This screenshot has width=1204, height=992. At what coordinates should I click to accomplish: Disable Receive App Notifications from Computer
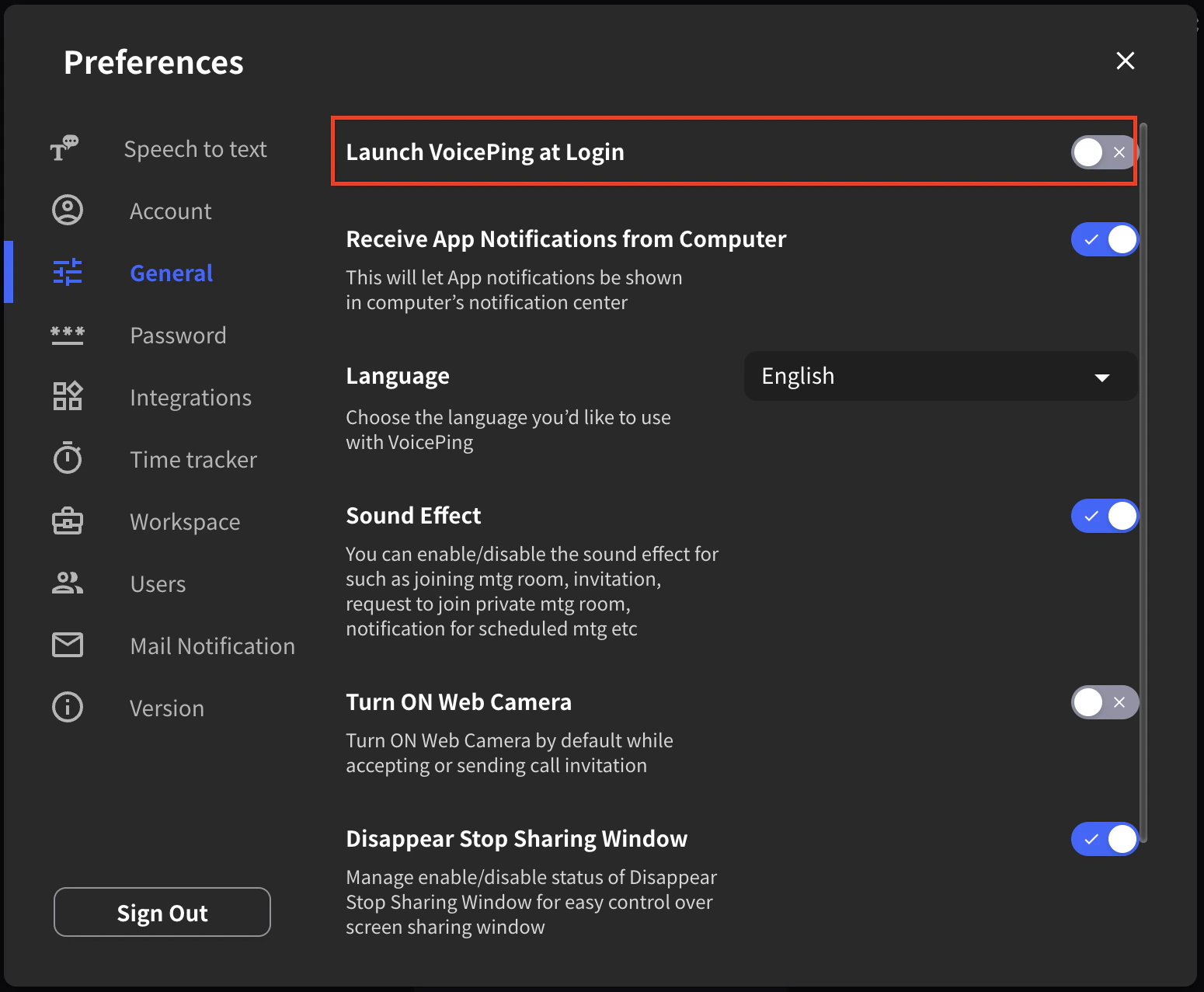1105,239
